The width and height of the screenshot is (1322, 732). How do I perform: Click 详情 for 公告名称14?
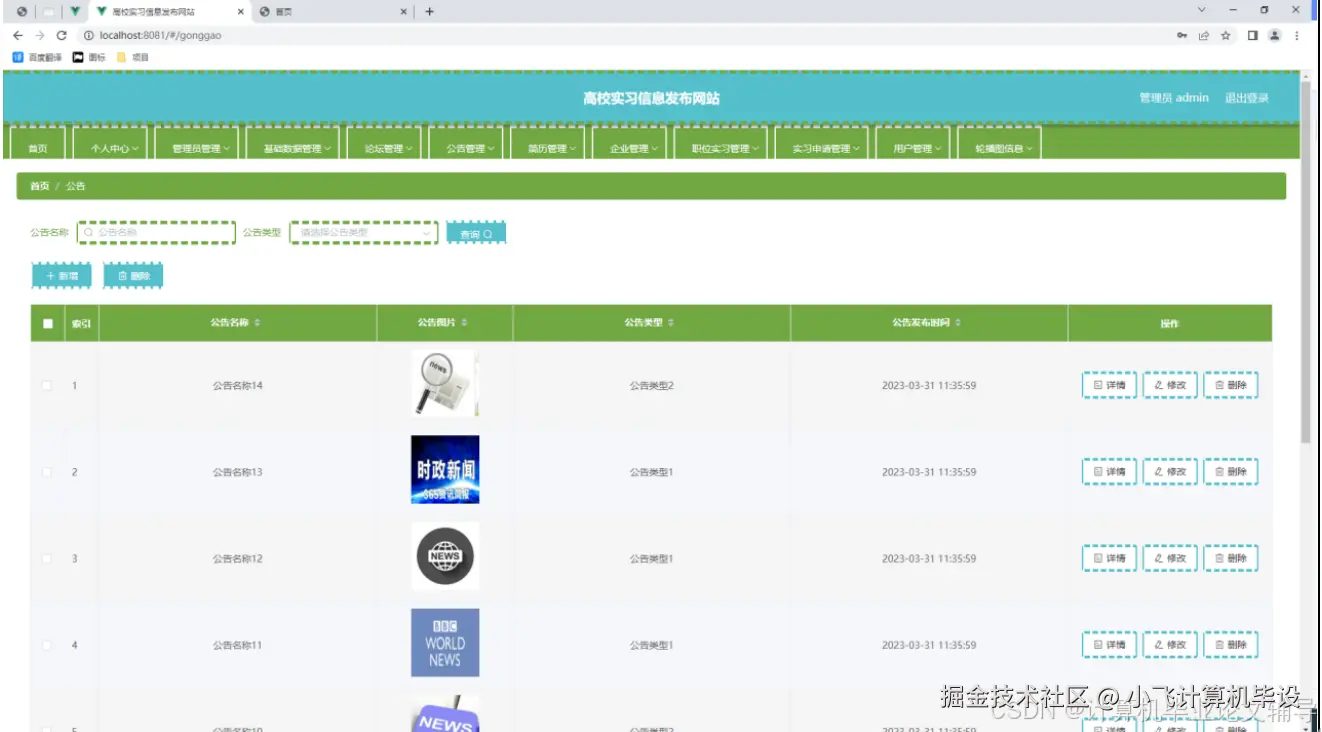tap(1109, 385)
